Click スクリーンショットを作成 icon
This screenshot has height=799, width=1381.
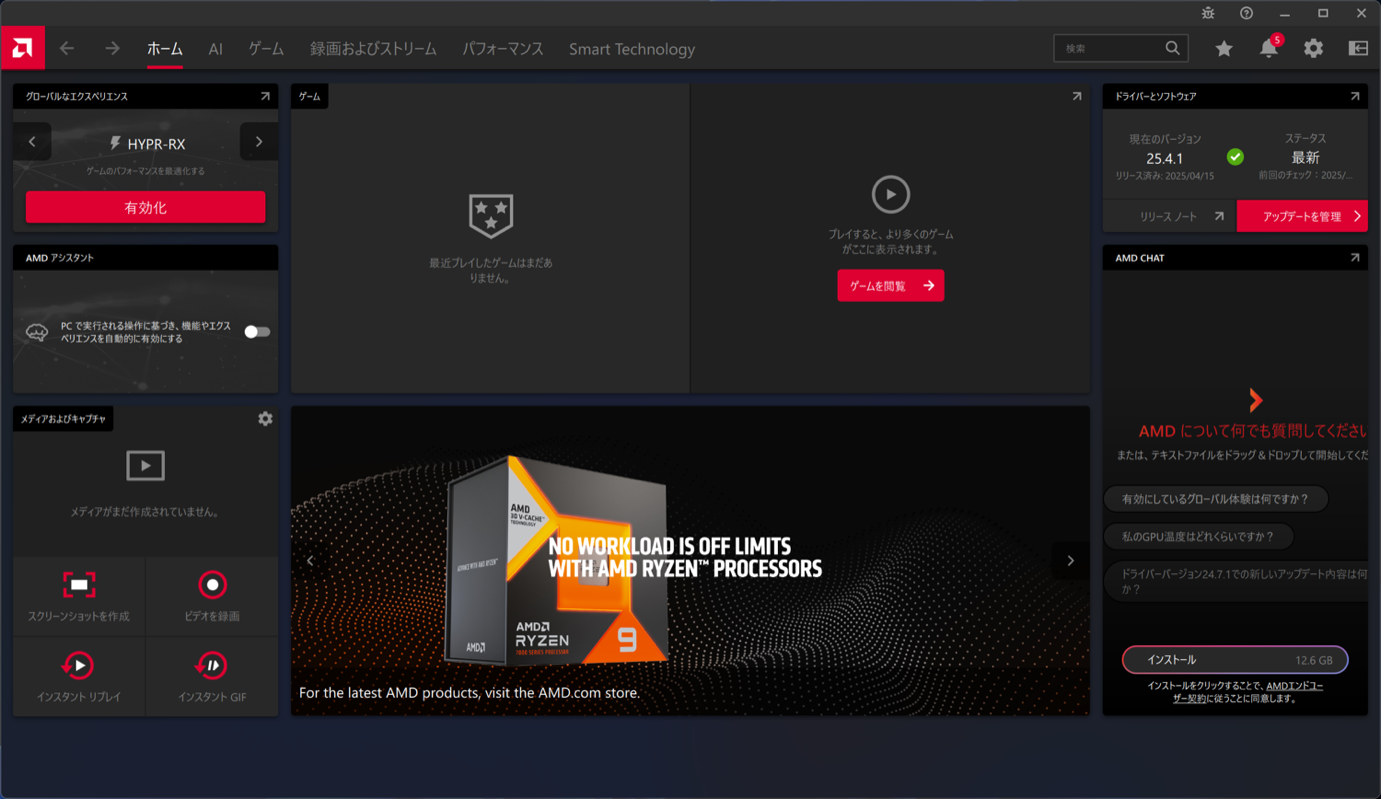[x=79, y=585]
